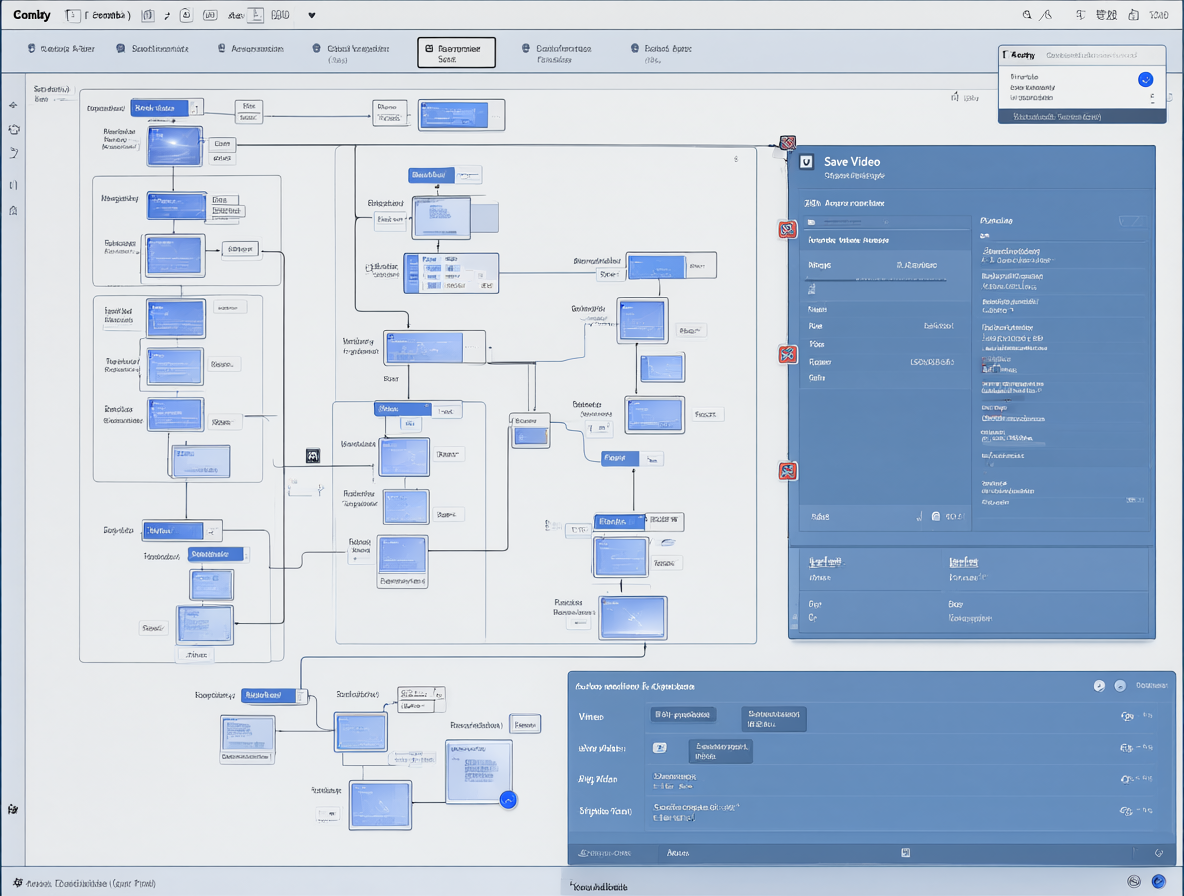Click the magnifier search icon in top bar
The width and height of the screenshot is (1184, 896).
click(x=1027, y=15)
